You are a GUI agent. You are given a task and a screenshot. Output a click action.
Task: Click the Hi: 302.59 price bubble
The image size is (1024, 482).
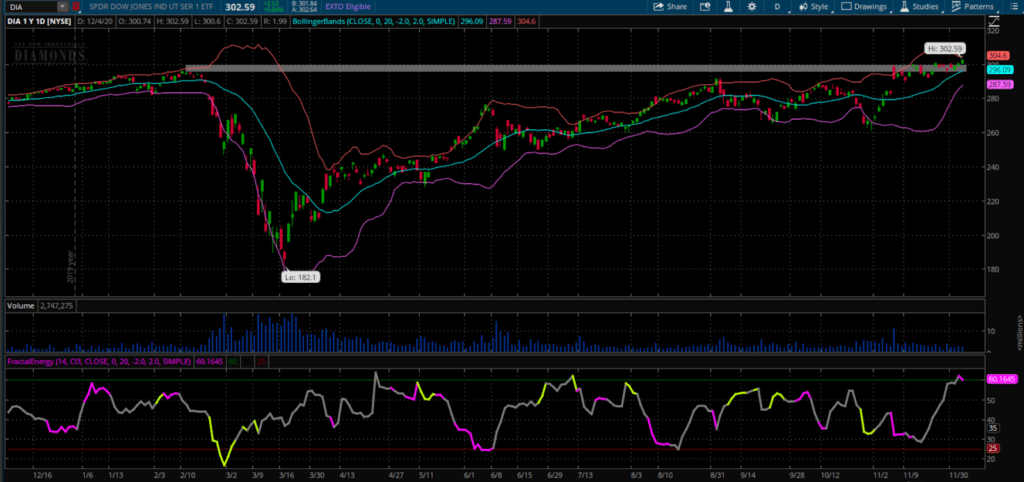944,48
